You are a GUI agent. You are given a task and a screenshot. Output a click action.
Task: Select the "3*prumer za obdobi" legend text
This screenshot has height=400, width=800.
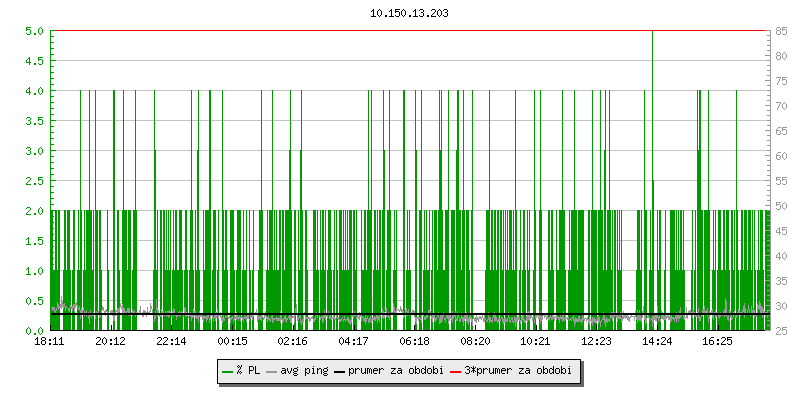click(x=526, y=371)
